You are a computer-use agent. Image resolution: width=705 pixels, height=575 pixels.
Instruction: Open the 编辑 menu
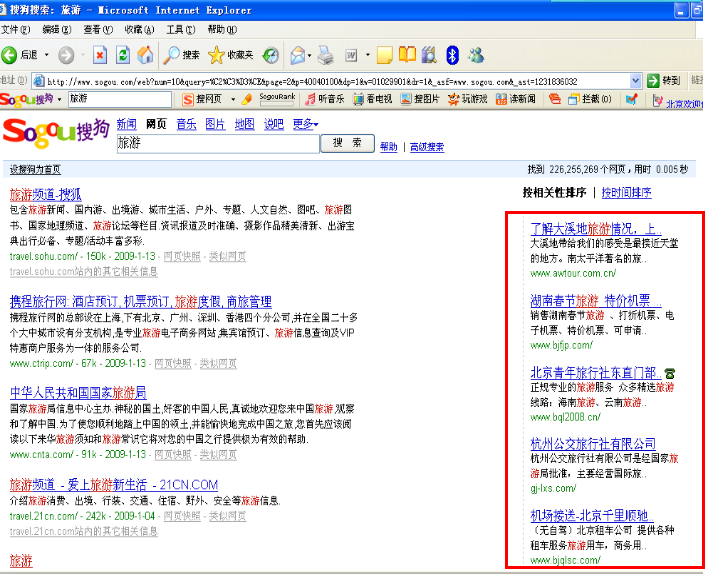57,30
